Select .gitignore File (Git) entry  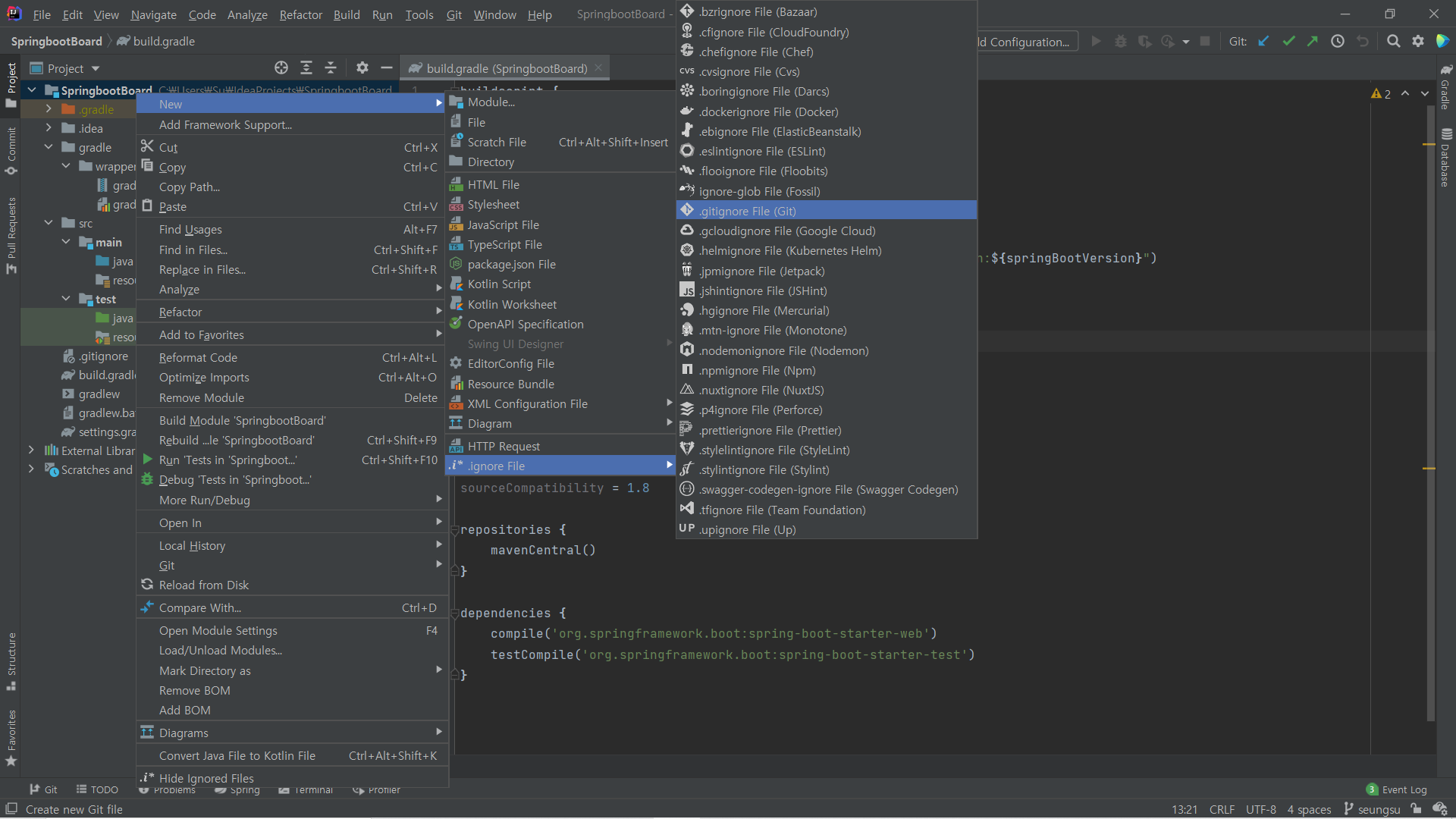(x=747, y=211)
